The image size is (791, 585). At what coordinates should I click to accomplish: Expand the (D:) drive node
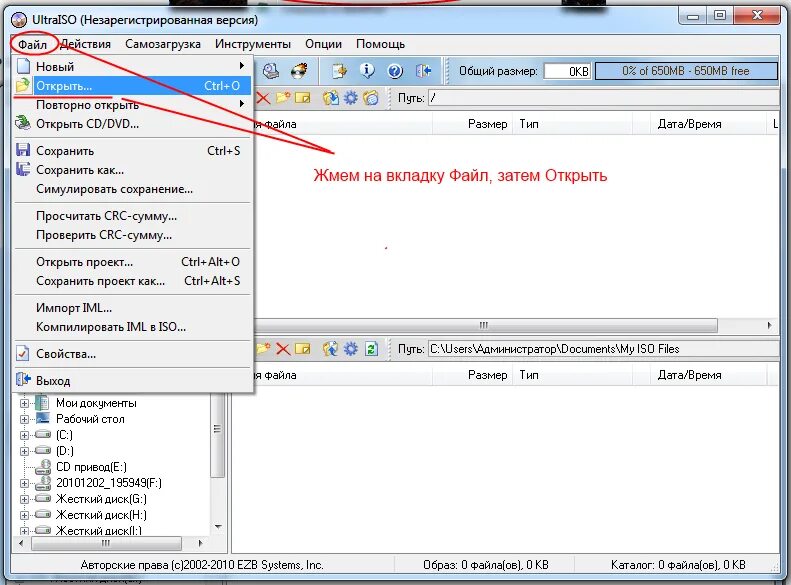click(24, 451)
